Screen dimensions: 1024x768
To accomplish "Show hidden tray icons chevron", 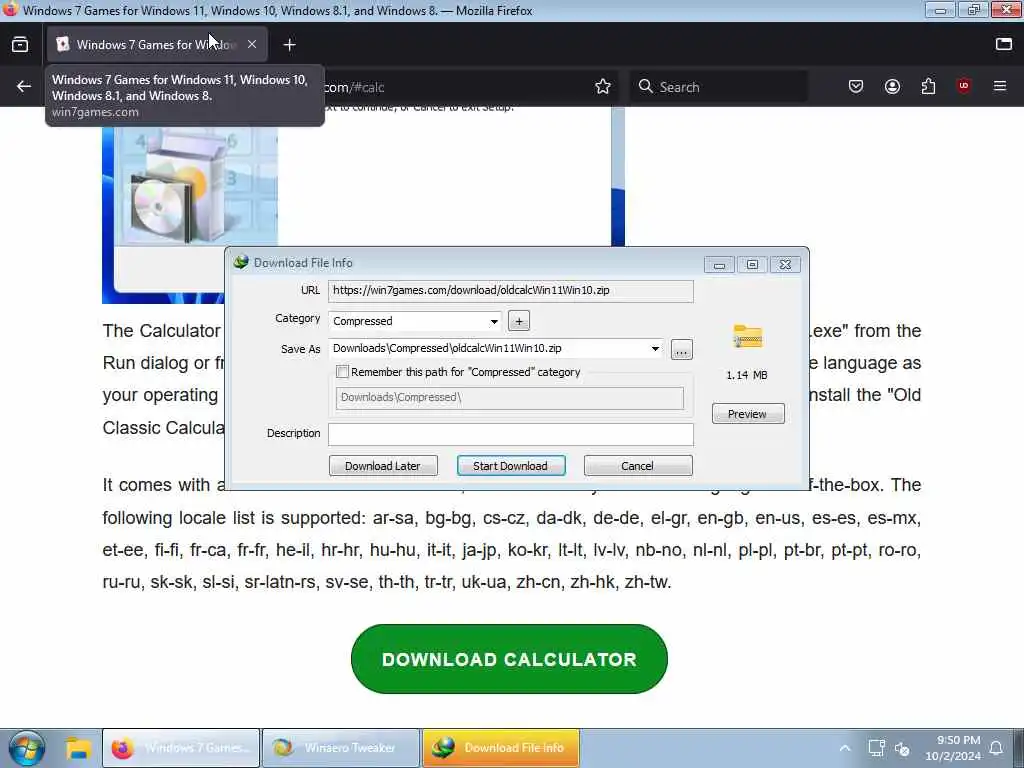I will click(x=844, y=748).
